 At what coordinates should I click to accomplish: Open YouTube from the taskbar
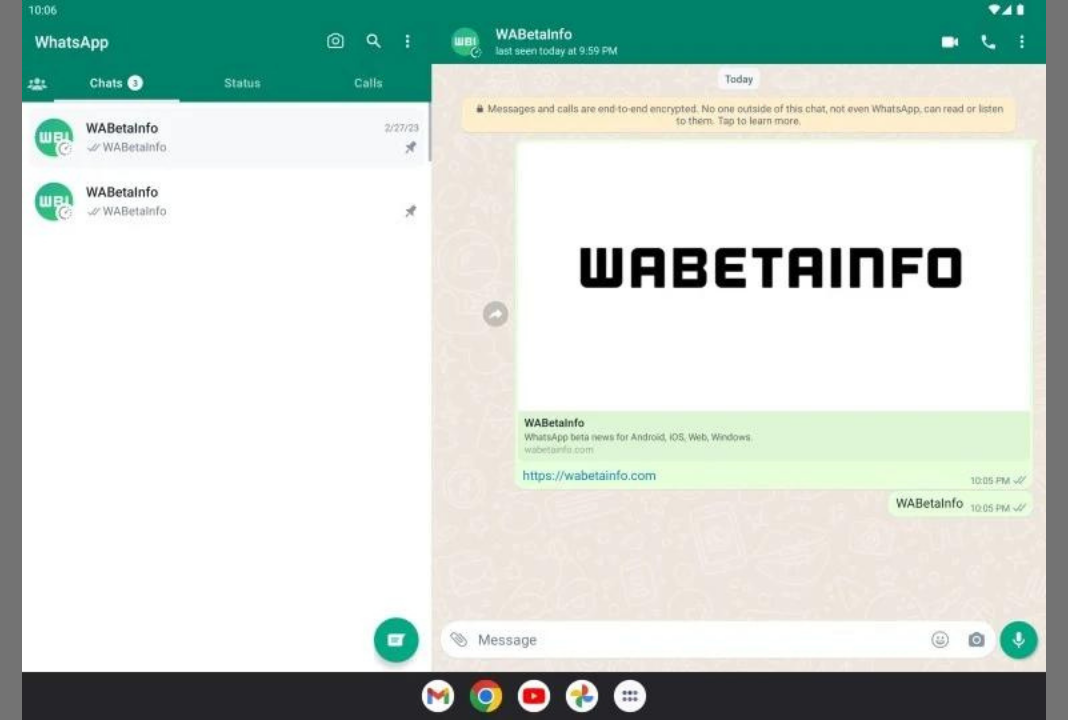533,696
